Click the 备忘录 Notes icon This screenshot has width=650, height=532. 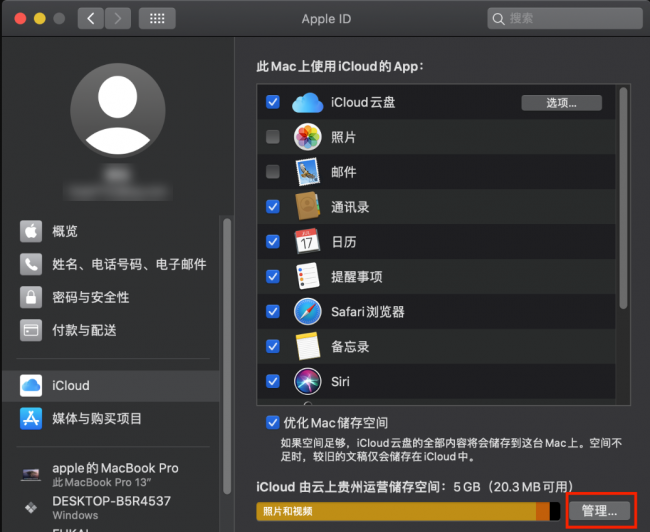tap(308, 346)
